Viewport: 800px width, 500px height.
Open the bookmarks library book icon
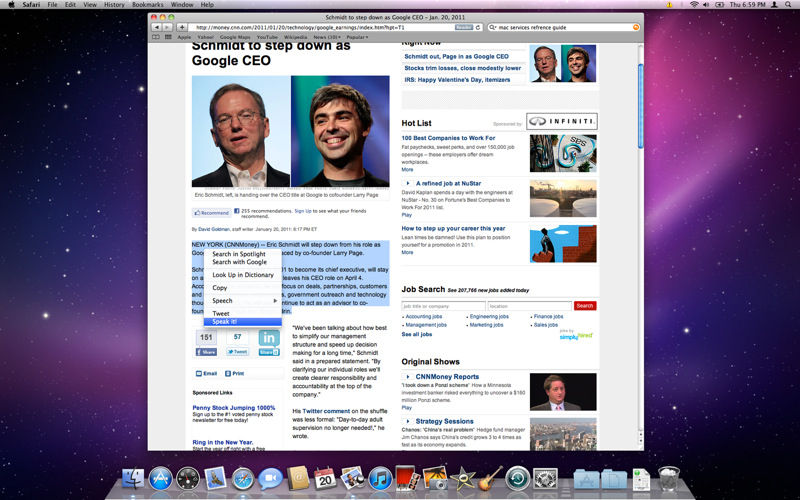pos(156,37)
